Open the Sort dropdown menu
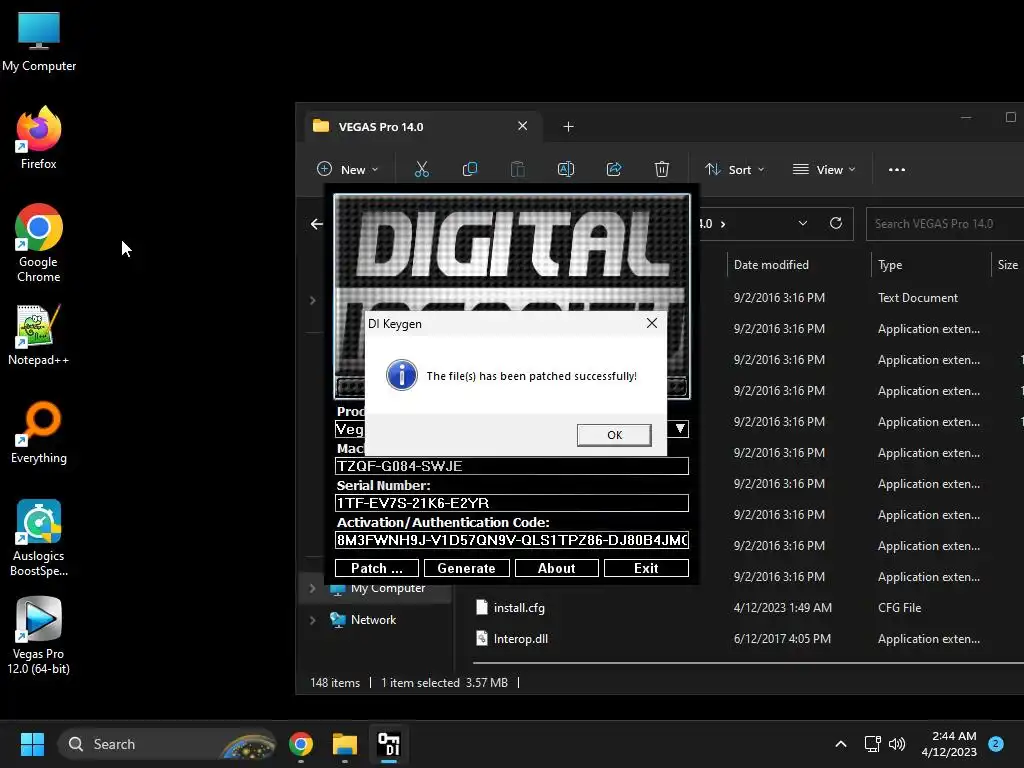1024x768 pixels. point(735,170)
